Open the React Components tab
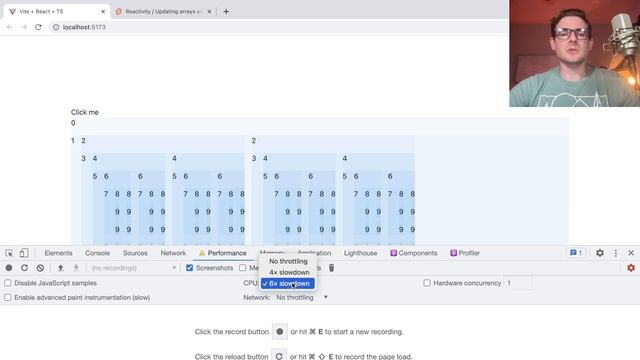This screenshot has height=360, width=640. (414, 253)
